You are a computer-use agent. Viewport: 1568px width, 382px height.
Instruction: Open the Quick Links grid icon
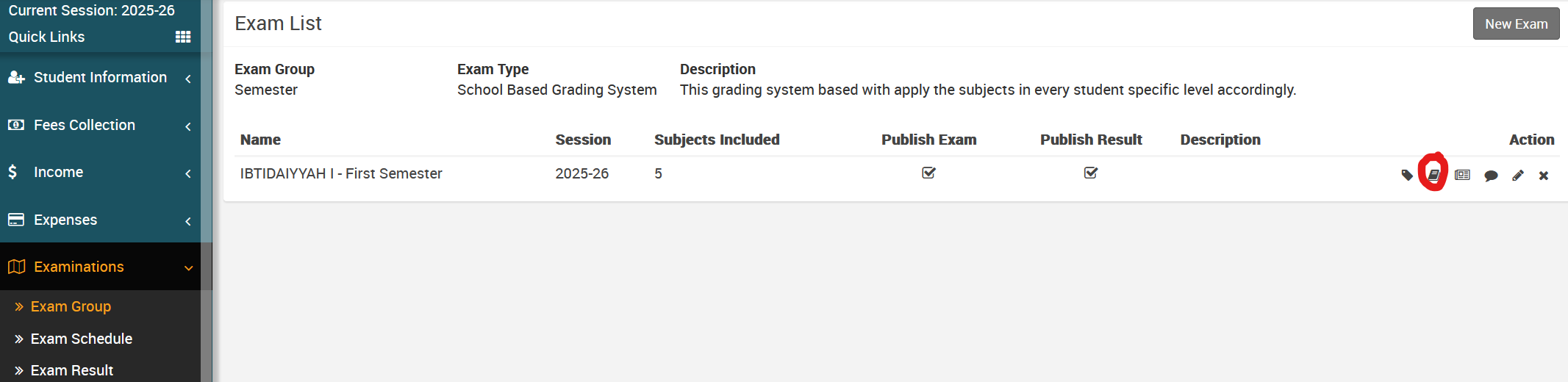click(x=183, y=37)
